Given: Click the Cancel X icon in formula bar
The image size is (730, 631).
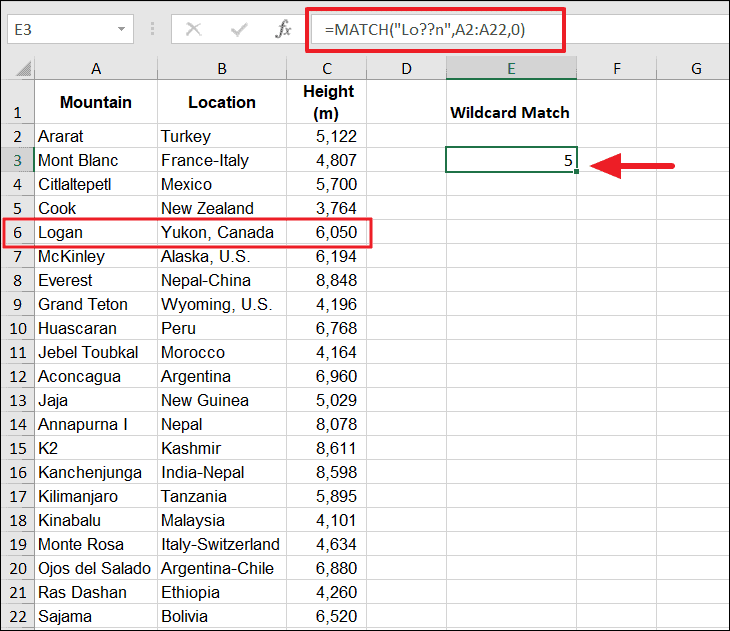Looking at the screenshot, I should [x=193, y=29].
